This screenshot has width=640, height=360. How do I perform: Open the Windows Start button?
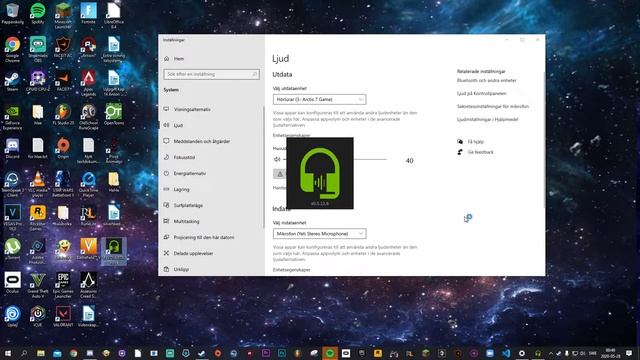(8, 353)
